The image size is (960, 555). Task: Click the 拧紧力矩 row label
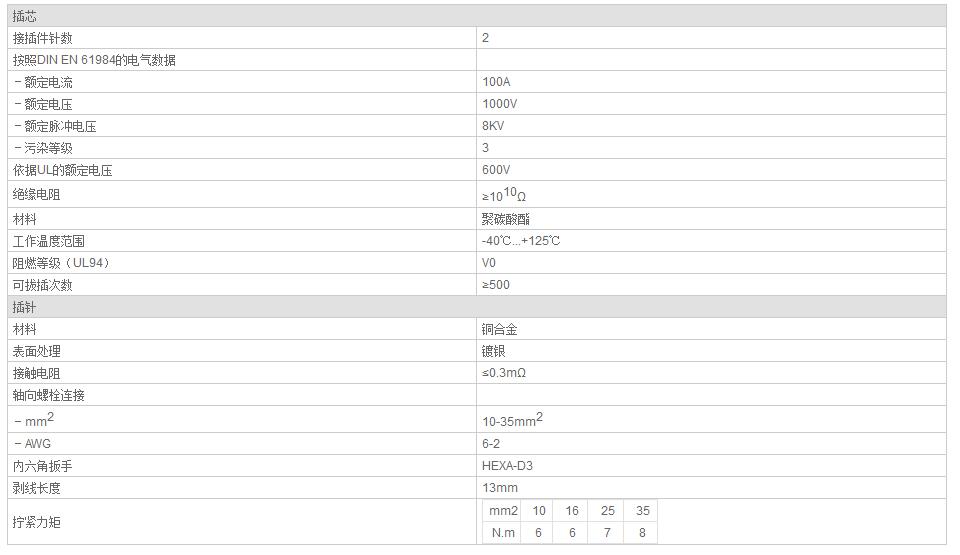tap(36, 523)
